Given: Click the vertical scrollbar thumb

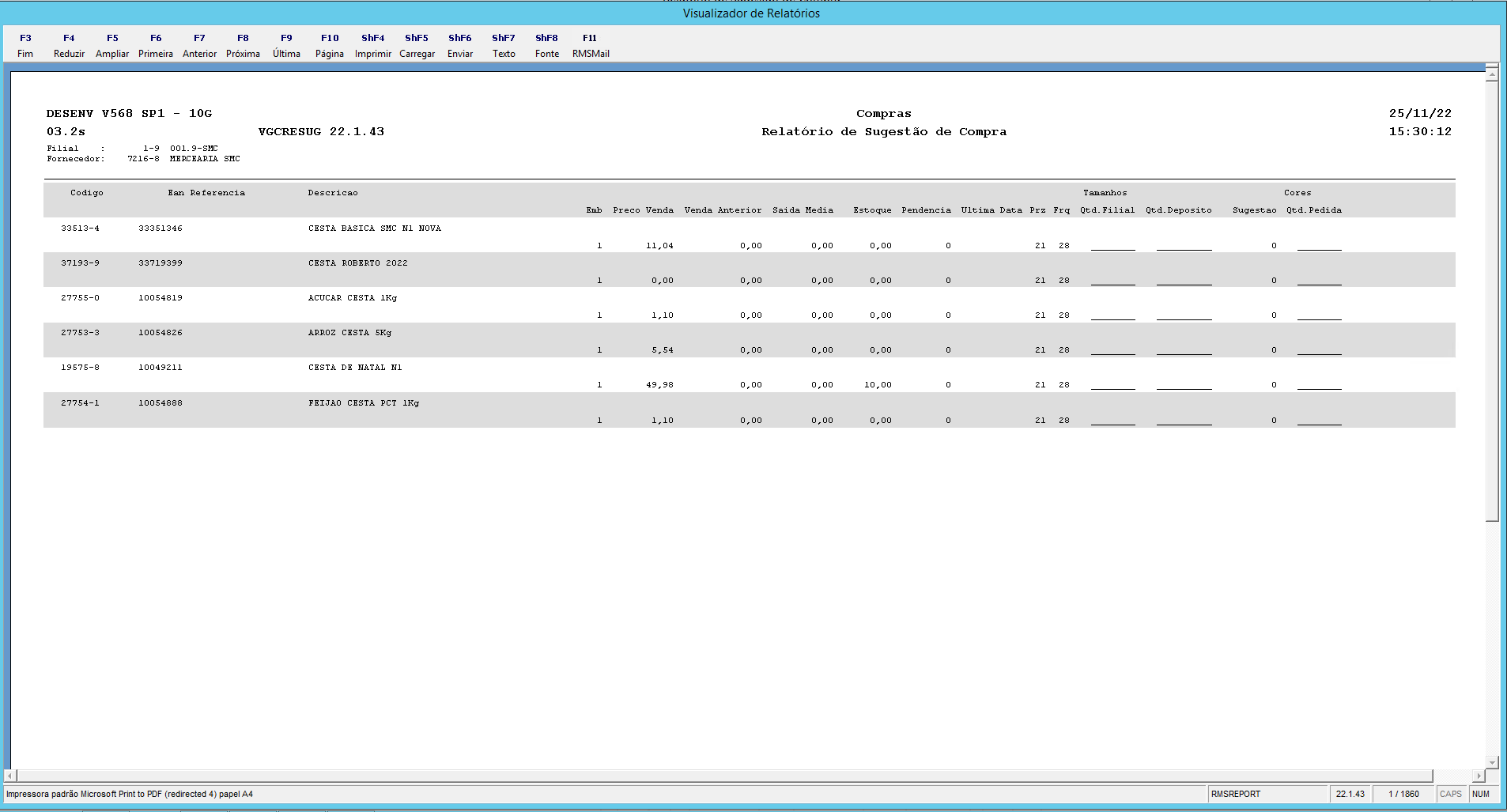Looking at the screenshot, I should click(x=1492, y=301).
